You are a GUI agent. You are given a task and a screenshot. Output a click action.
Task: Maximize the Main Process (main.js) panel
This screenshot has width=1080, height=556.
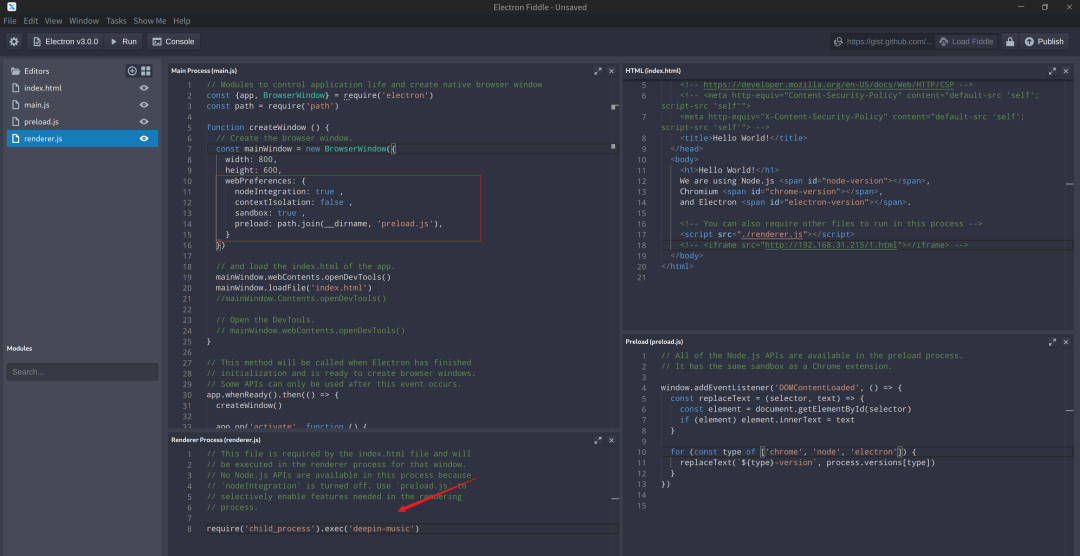[597, 71]
